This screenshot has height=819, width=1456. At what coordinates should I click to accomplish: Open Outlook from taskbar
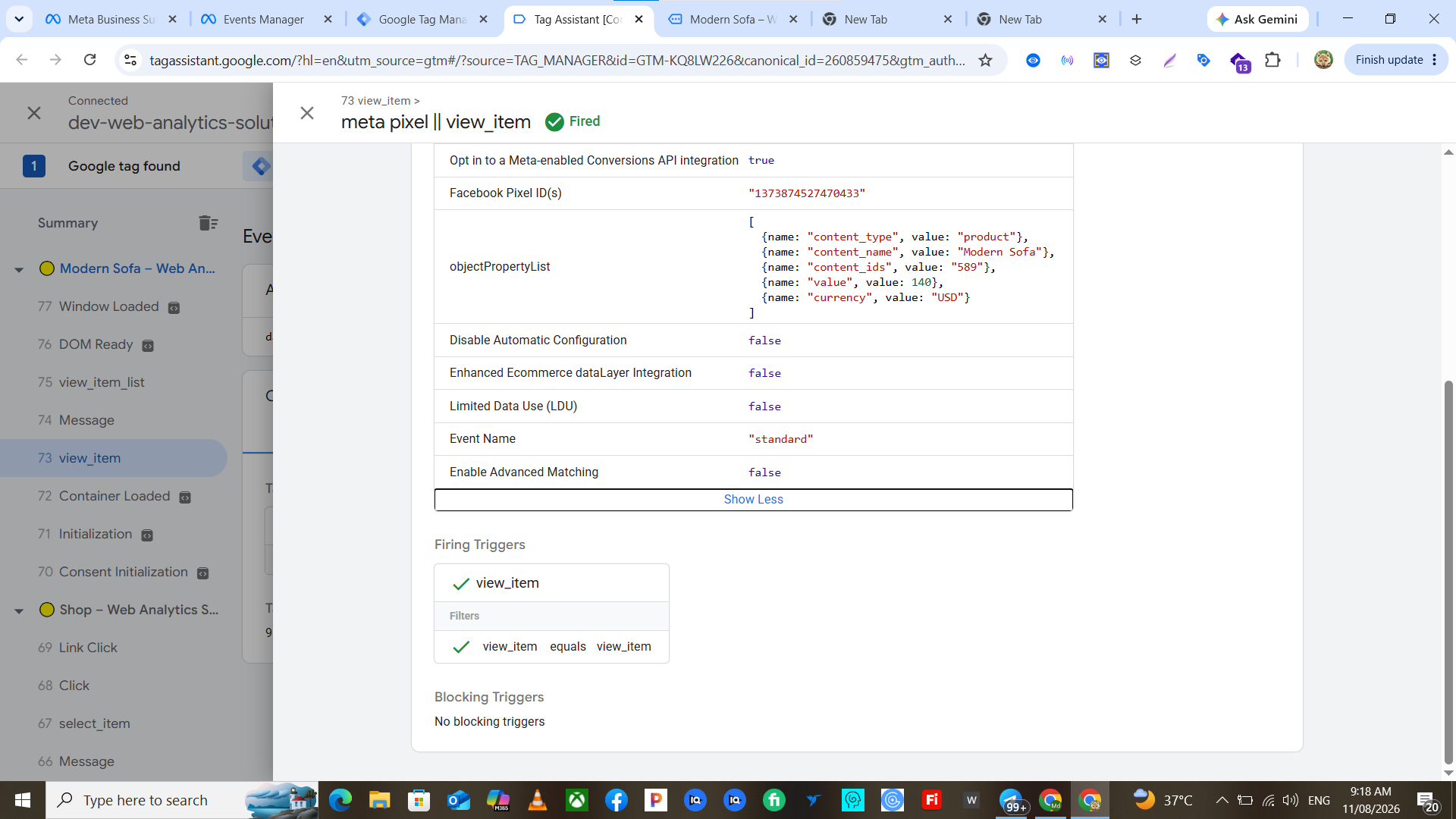point(459,800)
